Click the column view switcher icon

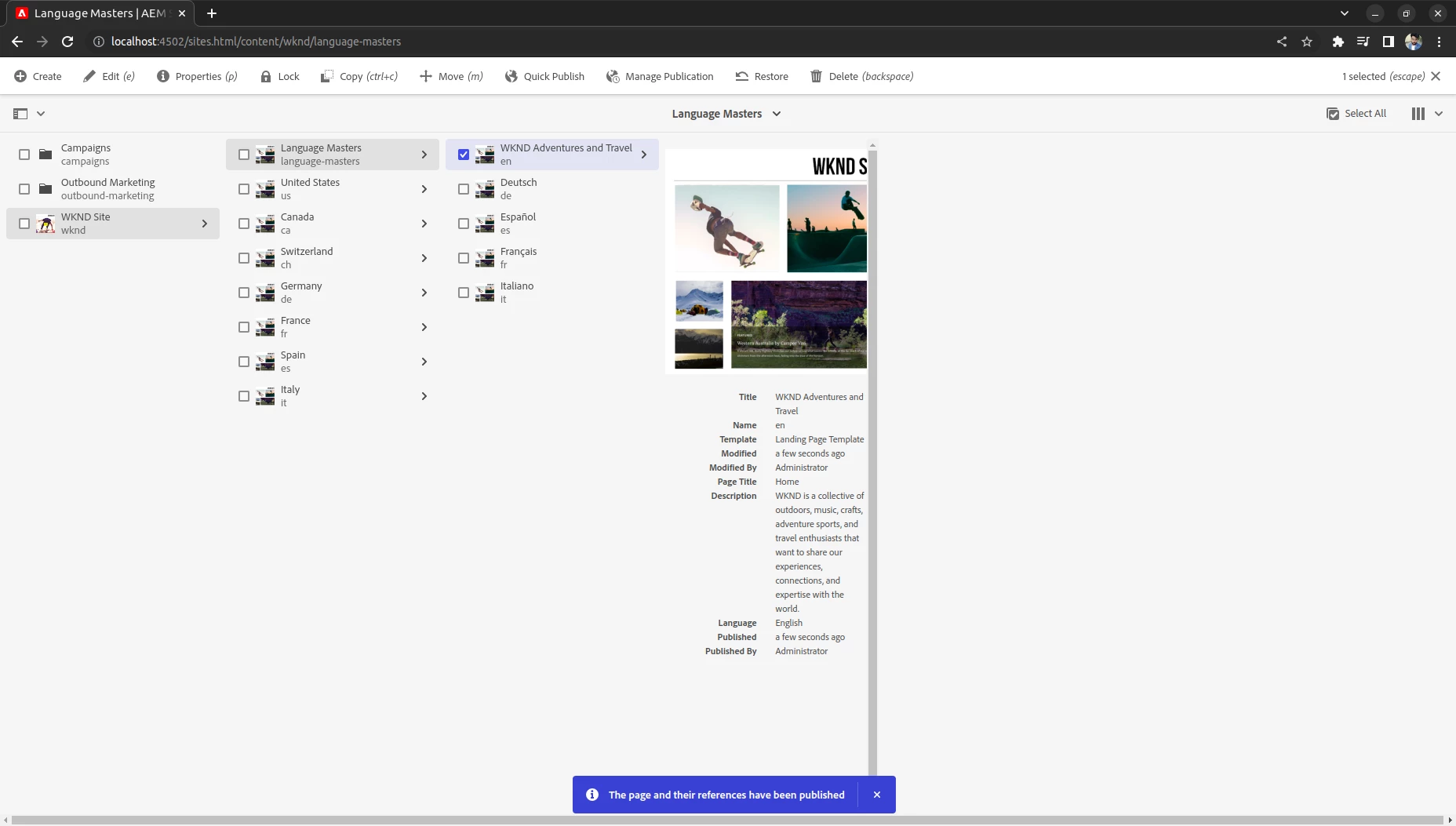coord(1418,114)
